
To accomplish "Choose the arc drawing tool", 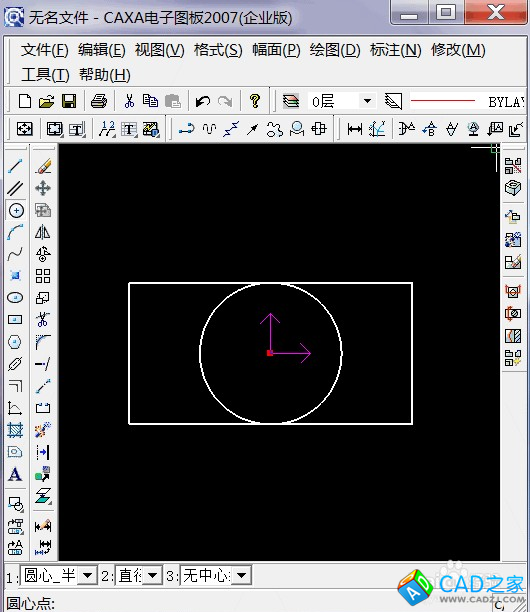I will pos(16,233).
